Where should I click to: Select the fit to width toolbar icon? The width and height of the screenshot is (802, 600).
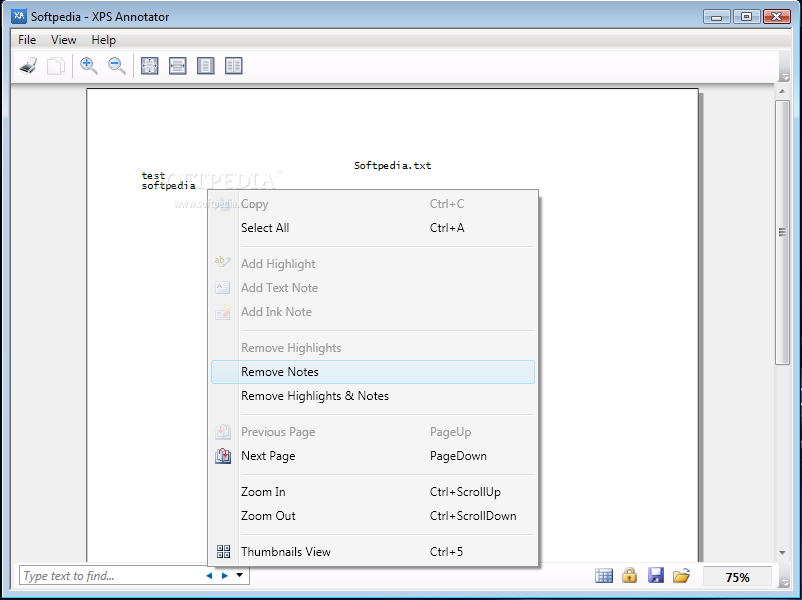pos(177,66)
